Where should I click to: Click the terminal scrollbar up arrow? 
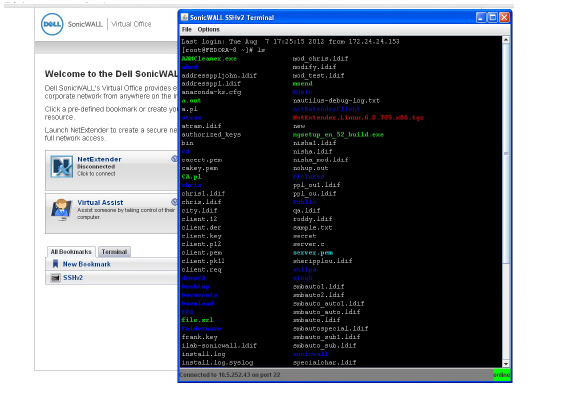click(506, 40)
